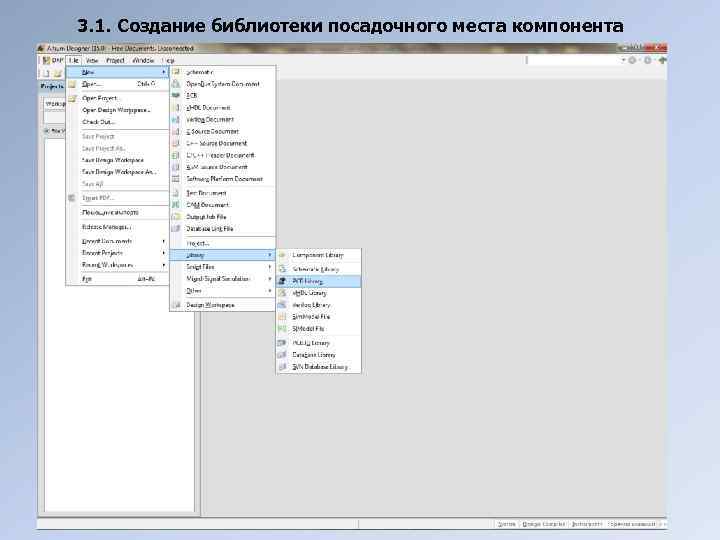Click the SIModel File icon
720x540 pixels.
click(x=282, y=329)
